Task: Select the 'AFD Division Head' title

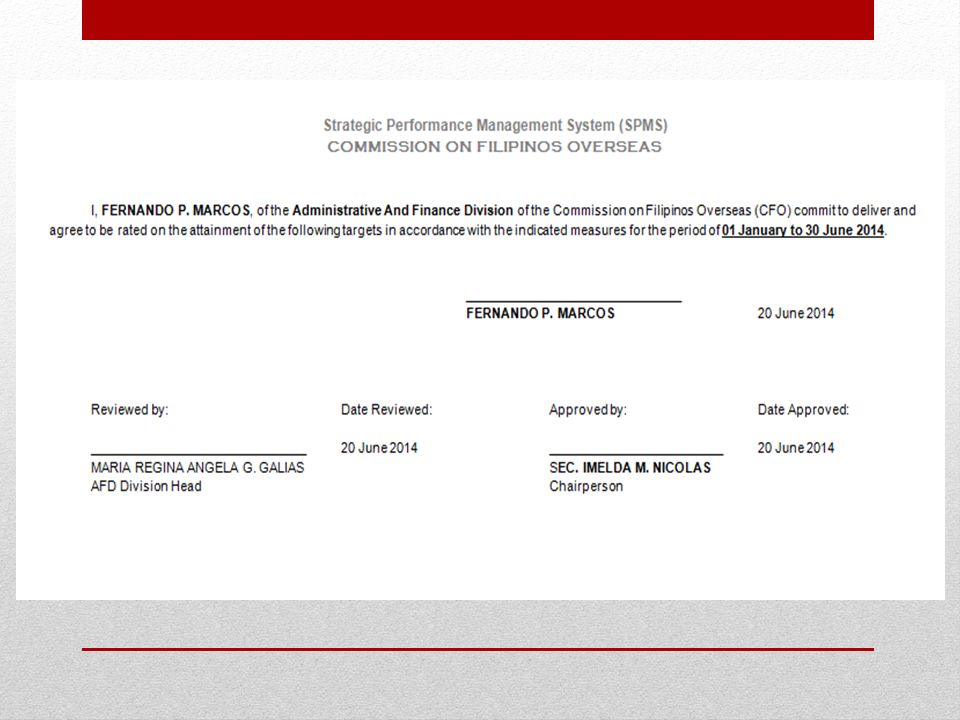Action: [146, 486]
